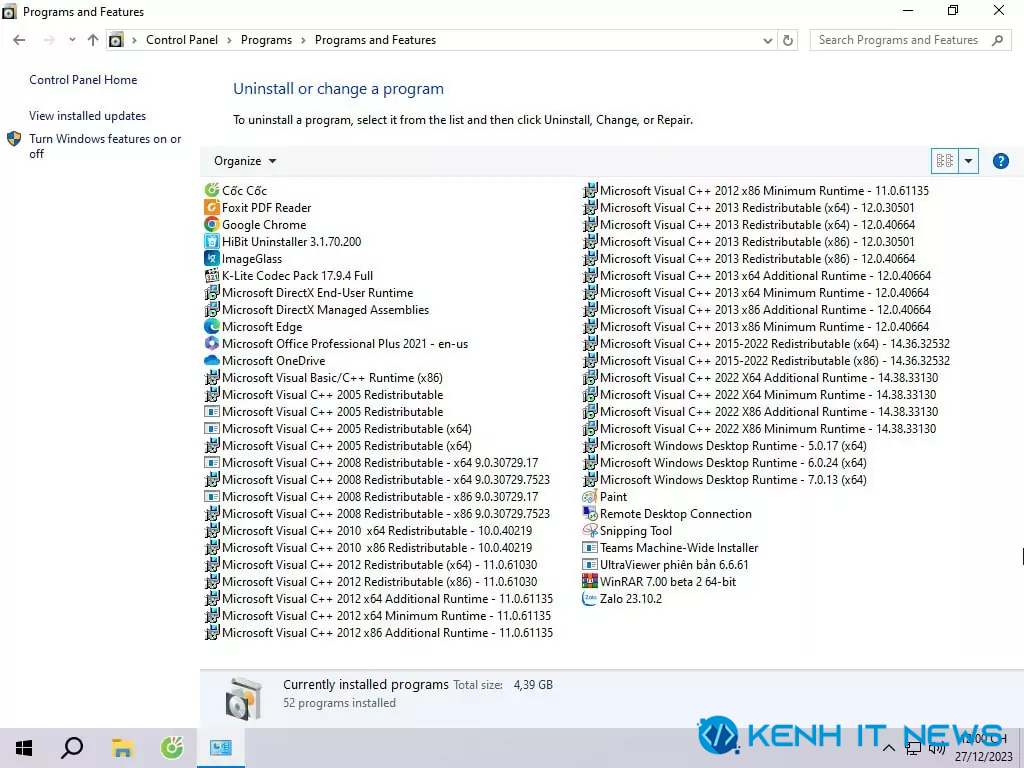Click the Microsoft Edge icon in list
Image resolution: width=1024 pixels, height=768 pixels.
212,326
